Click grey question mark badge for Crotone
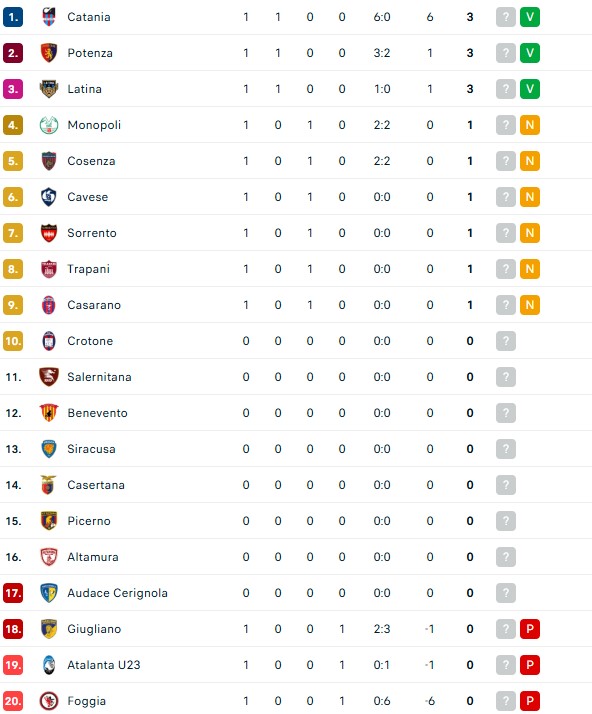Viewport: 592px width, 714px height. point(505,341)
